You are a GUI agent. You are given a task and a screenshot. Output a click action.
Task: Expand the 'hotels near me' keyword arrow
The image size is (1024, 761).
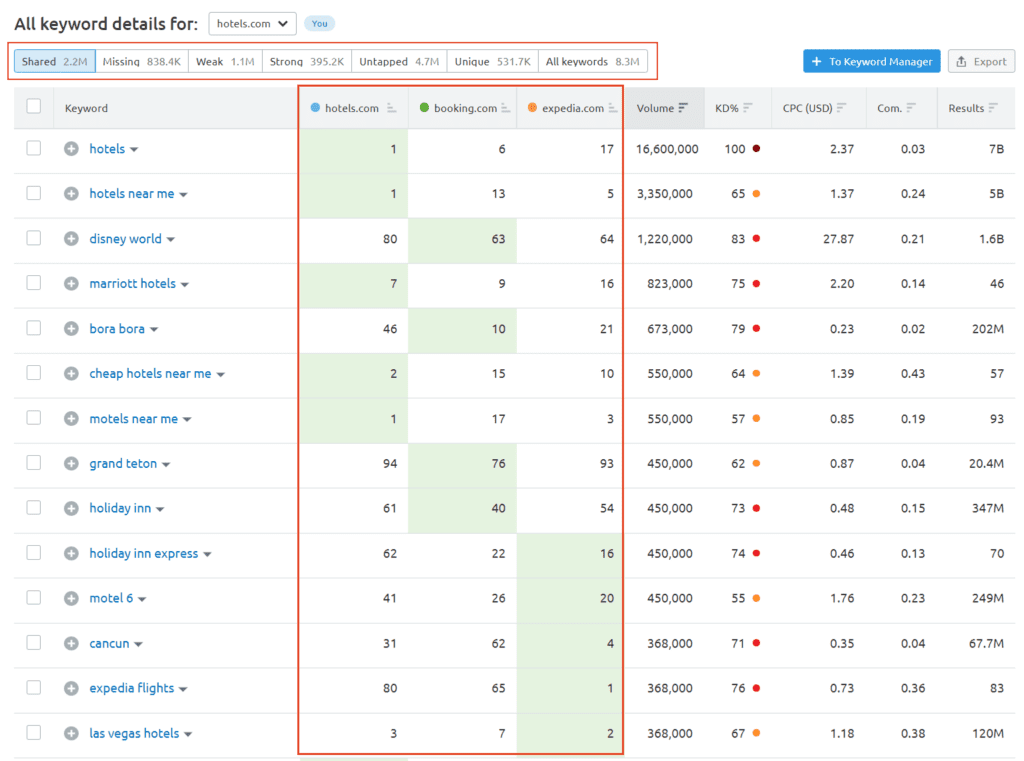184,195
